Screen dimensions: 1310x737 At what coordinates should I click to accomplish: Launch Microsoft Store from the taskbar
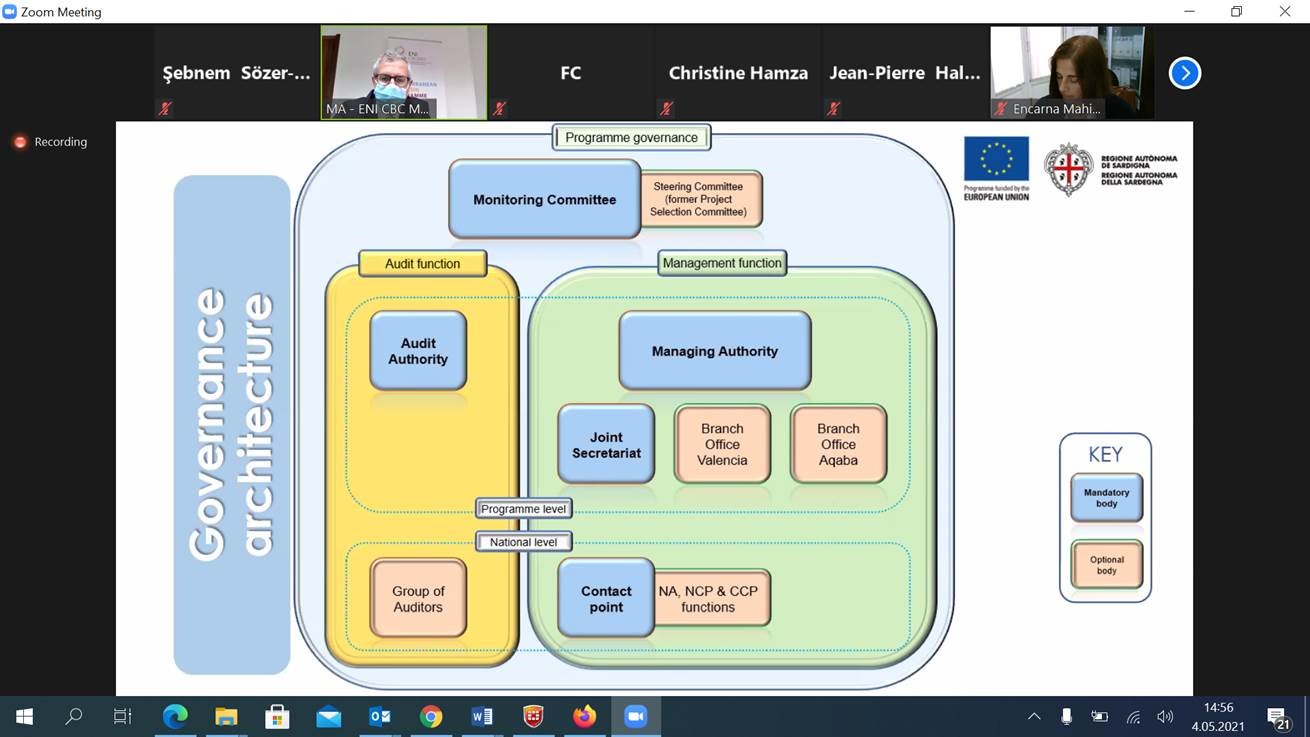277,716
